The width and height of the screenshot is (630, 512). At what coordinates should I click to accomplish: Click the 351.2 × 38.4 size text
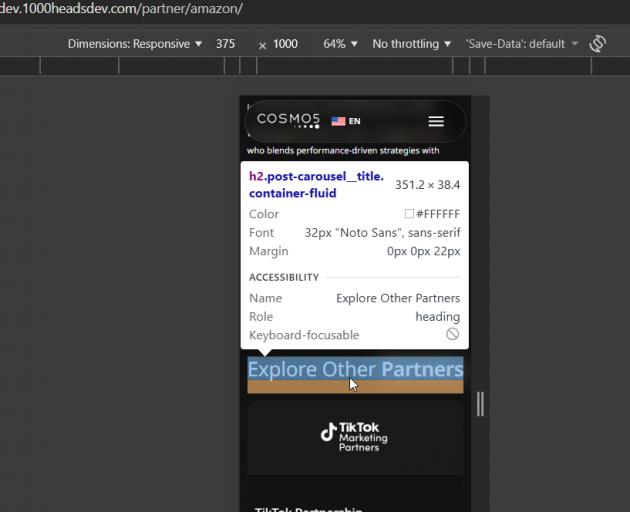[x=428, y=184]
